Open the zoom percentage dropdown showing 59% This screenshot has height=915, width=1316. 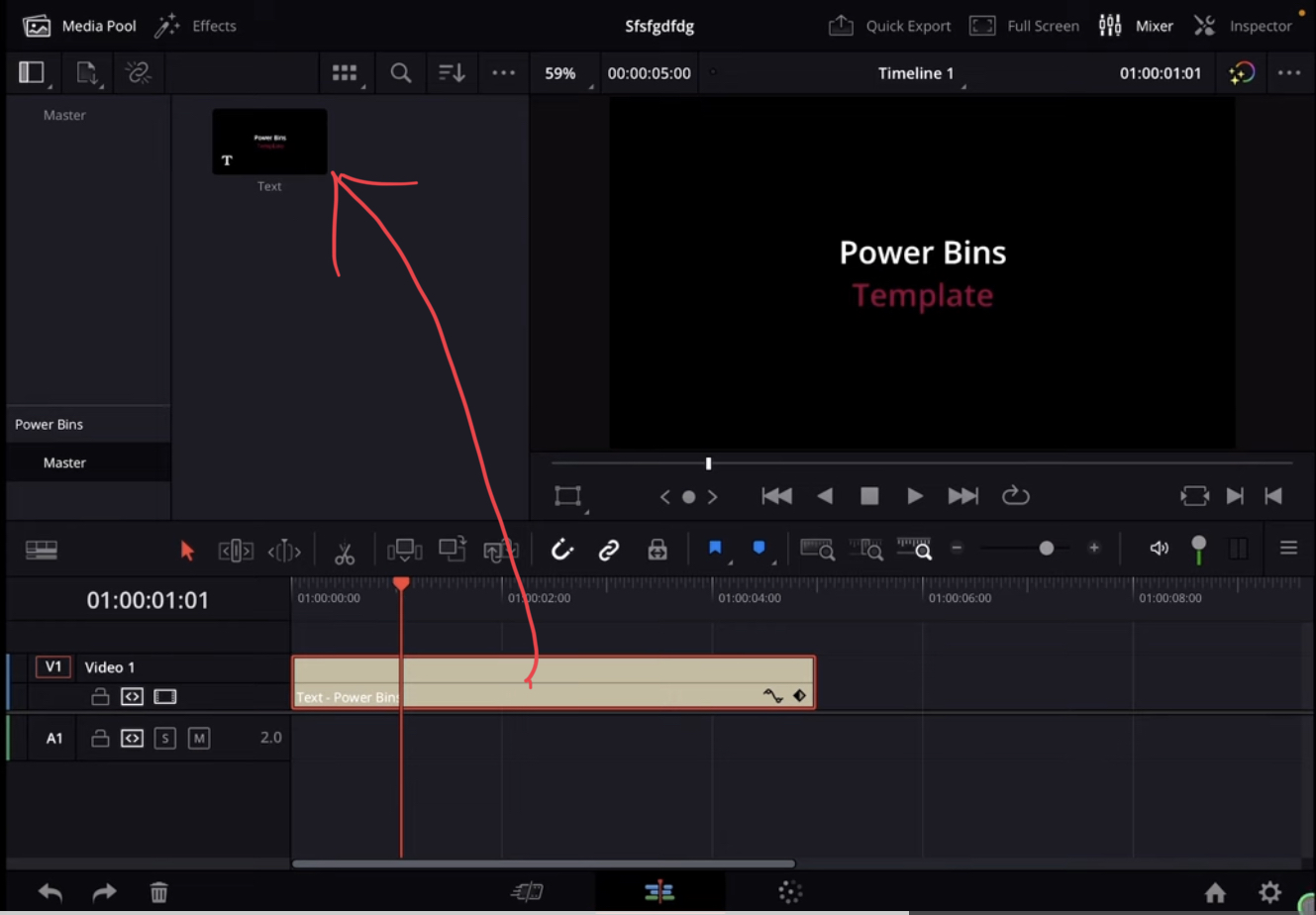coord(561,72)
